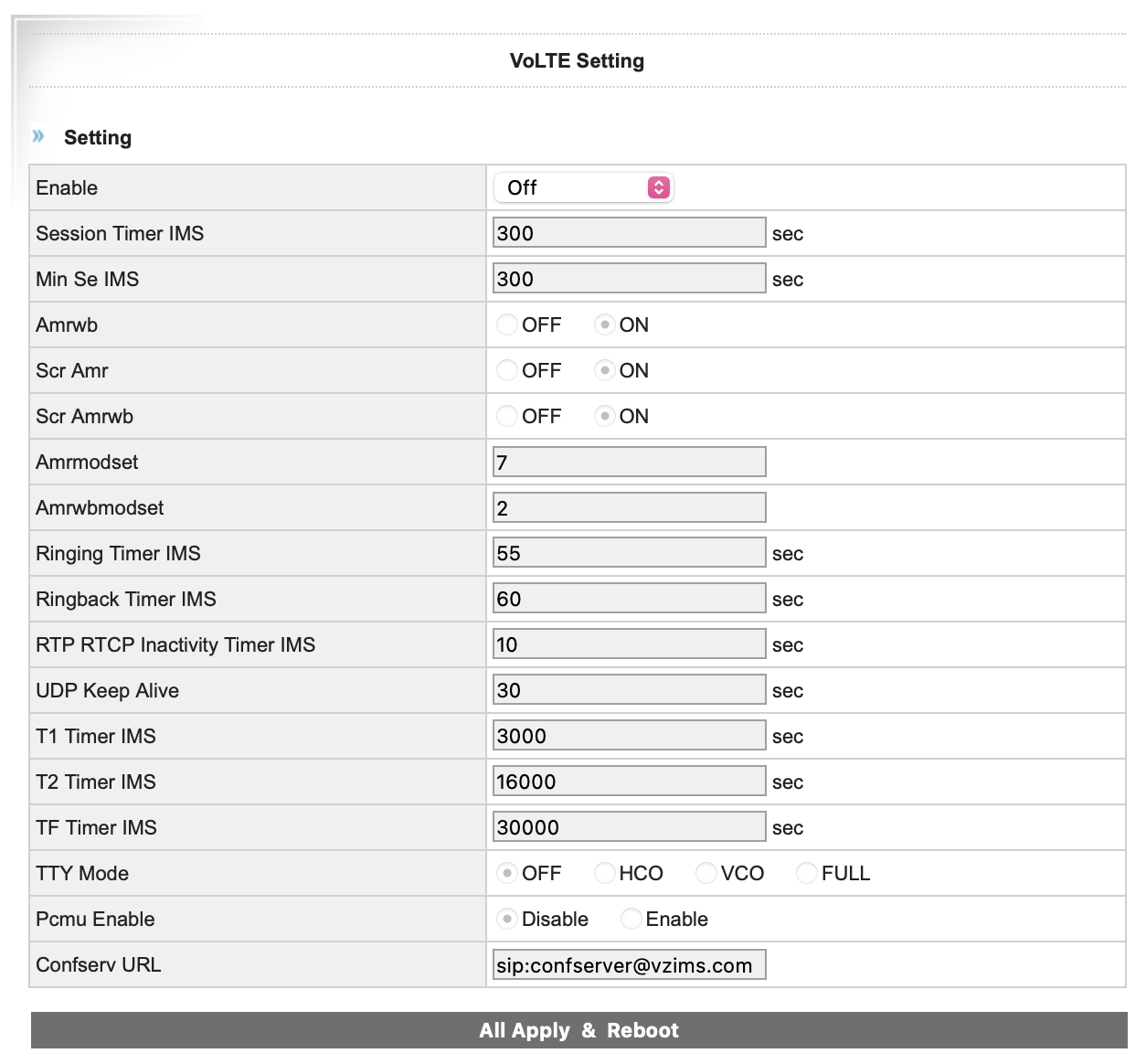Click the UDP Keep Alive field
The image size is (1146, 1064).
click(629, 690)
